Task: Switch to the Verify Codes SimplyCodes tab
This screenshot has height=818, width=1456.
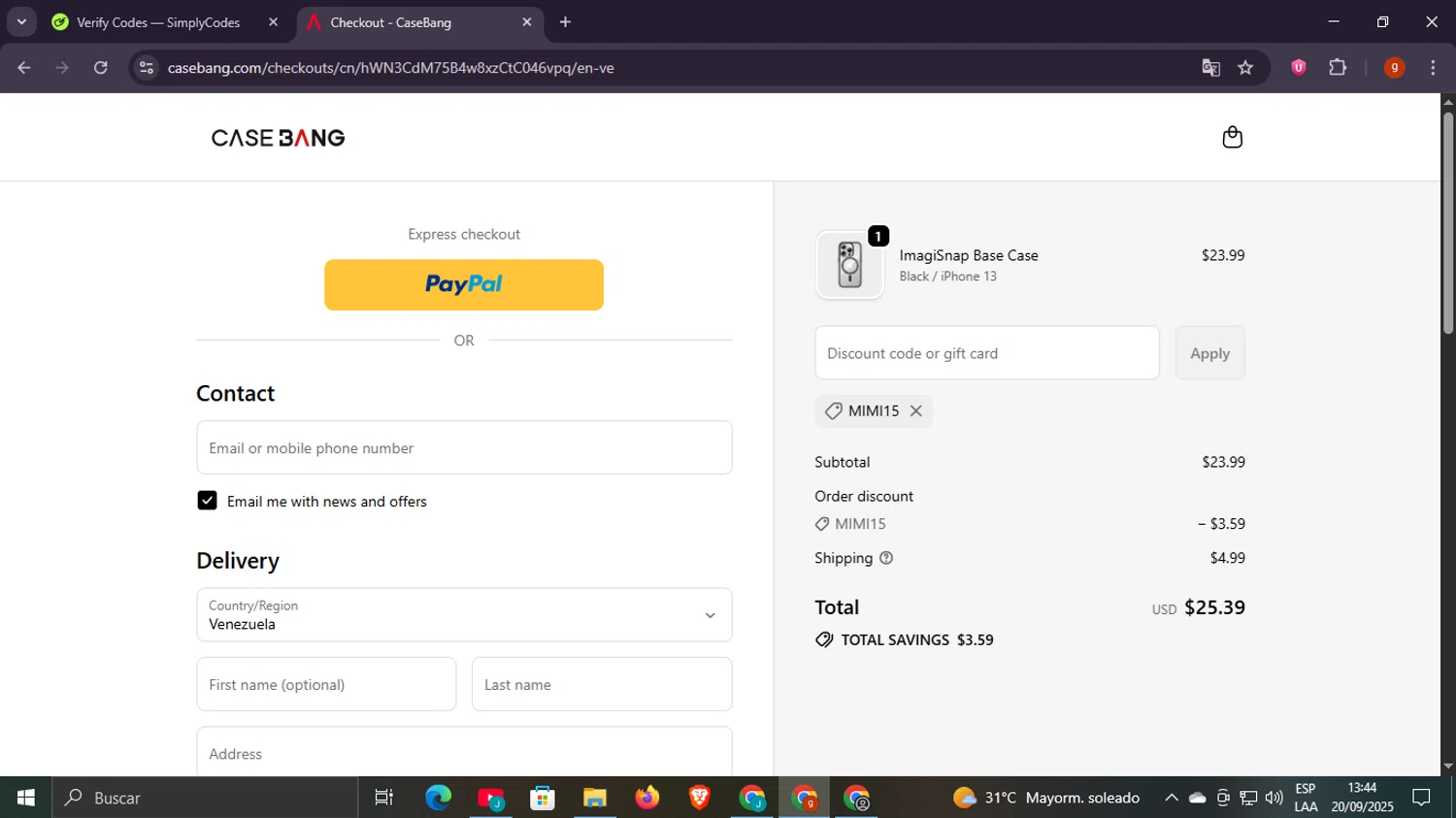Action: [158, 22]
